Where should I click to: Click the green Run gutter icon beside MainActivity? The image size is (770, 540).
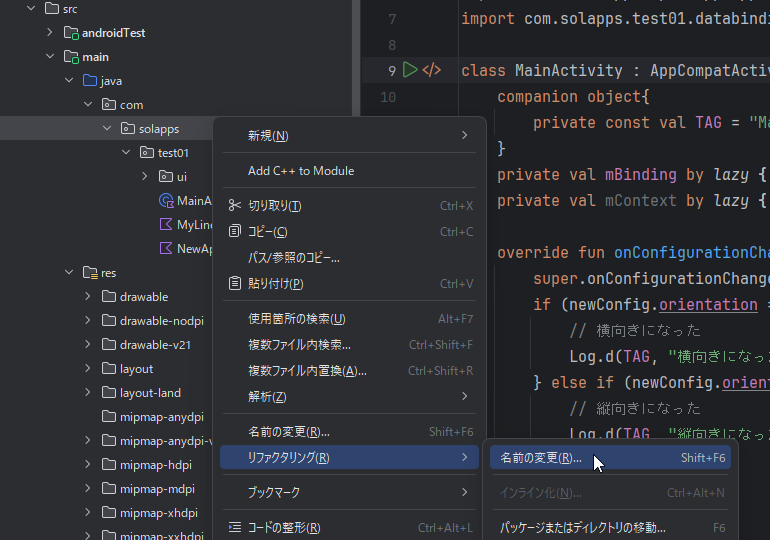coord(410,70)
